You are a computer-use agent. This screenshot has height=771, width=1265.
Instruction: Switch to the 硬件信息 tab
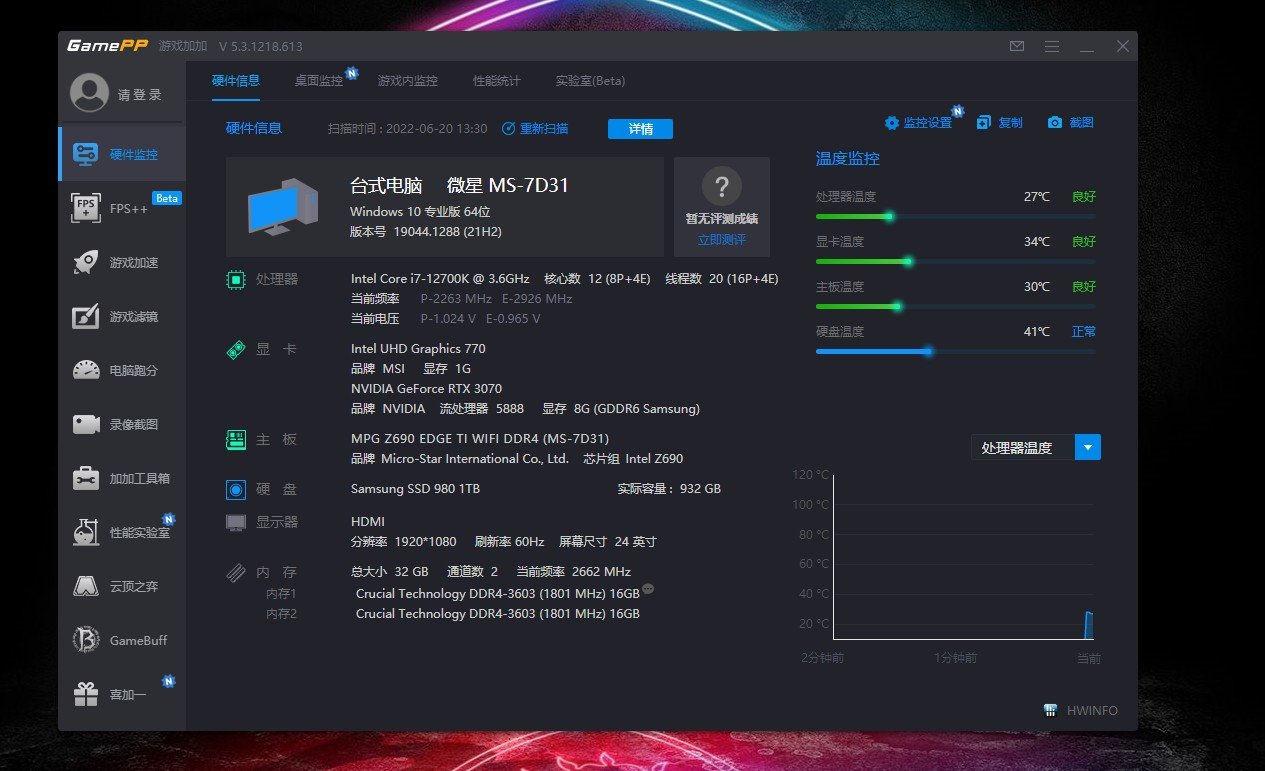click(236, 81)
